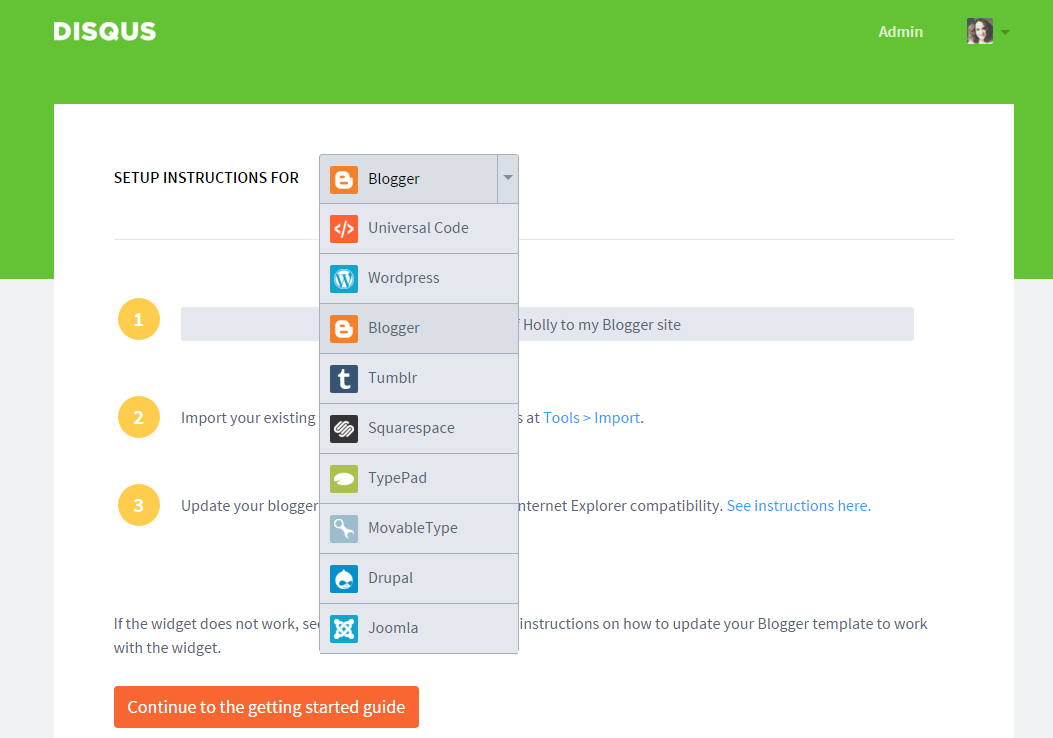Choose Squarespace from platform list
1053x738 pixels.
419,428
